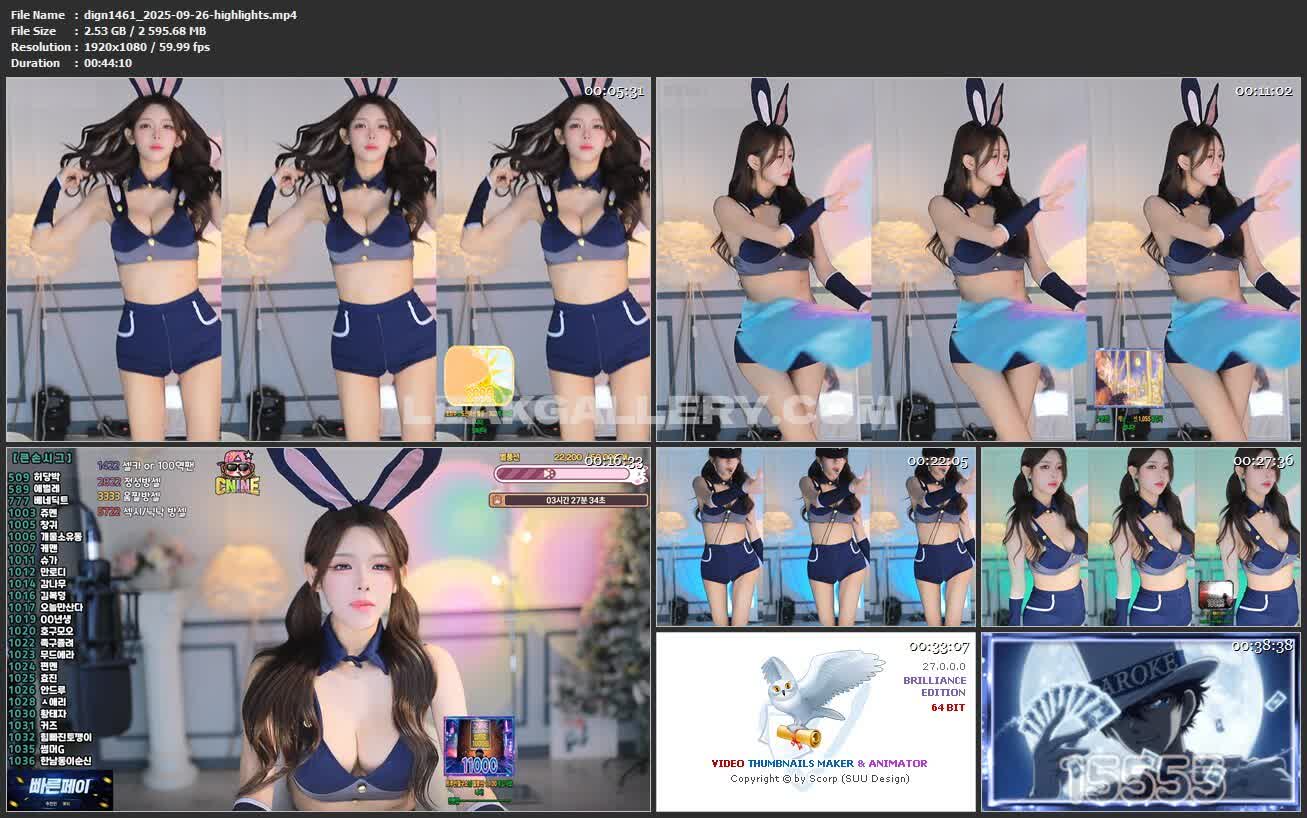
Task: Click the Video Thumbnails Maker & Animator title
Action: (818, 763)
